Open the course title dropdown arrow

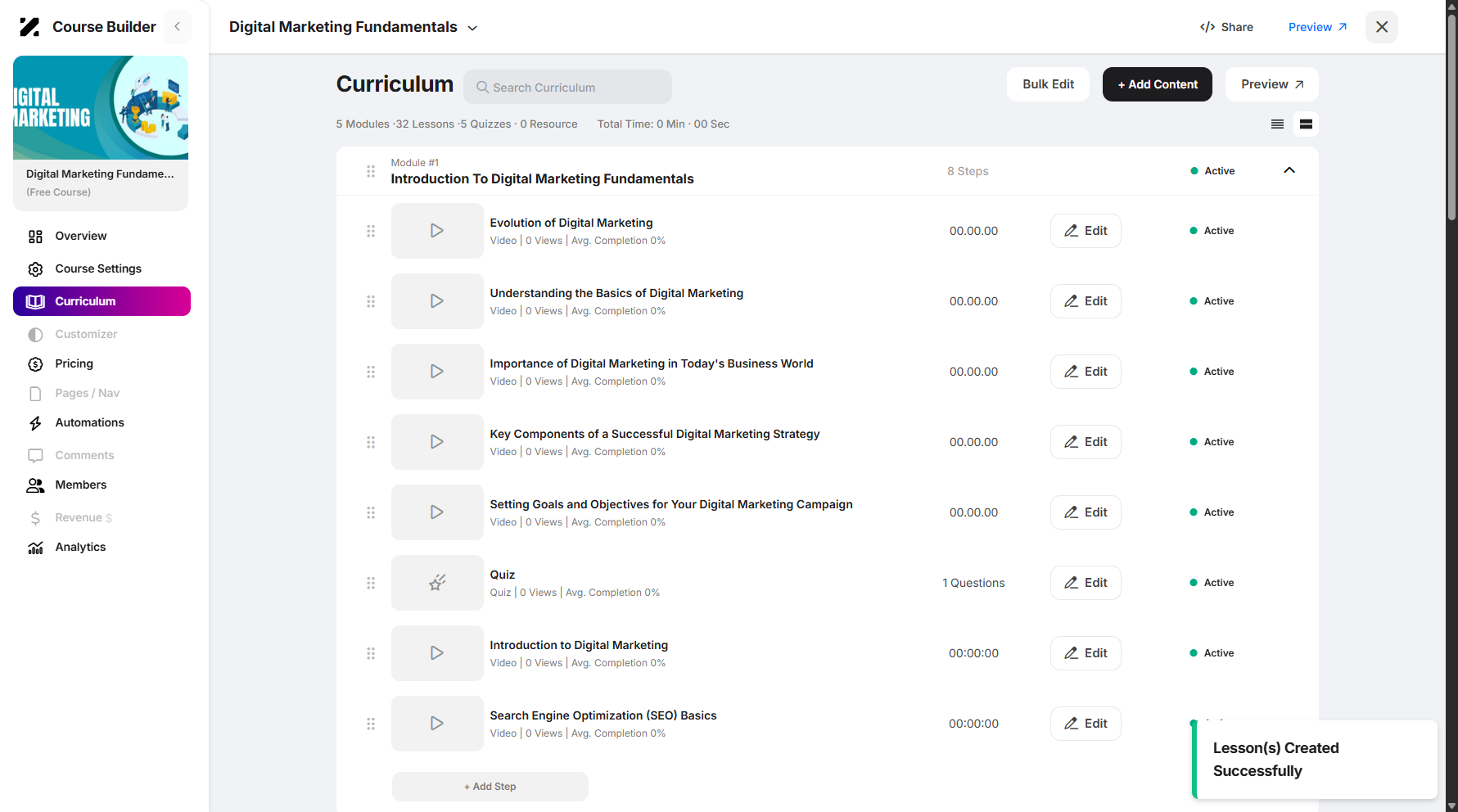[x=472, y=28]
